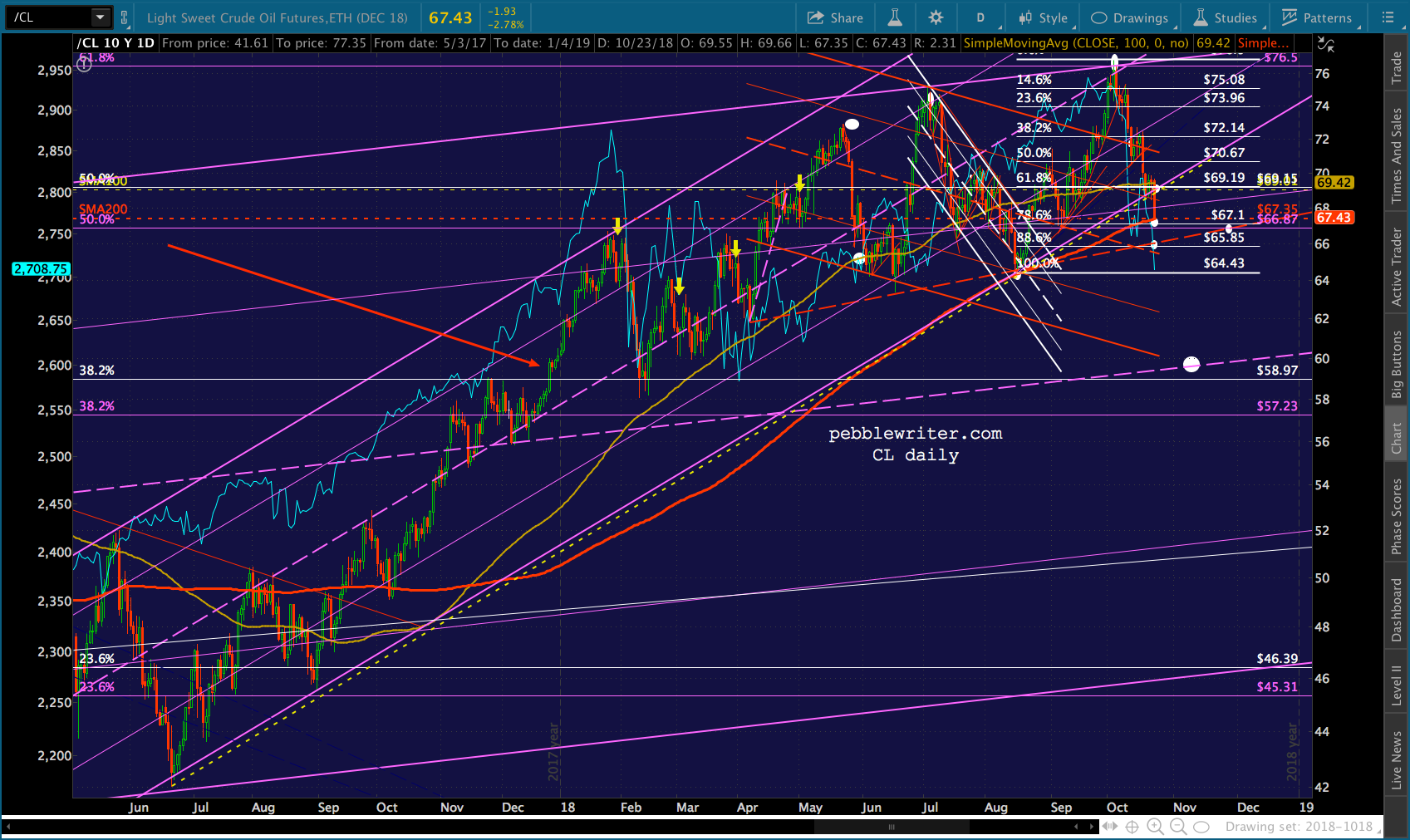Screen dimensions: 1410x840
Task: Change the D aggregation period button
Action: point(980,17)
